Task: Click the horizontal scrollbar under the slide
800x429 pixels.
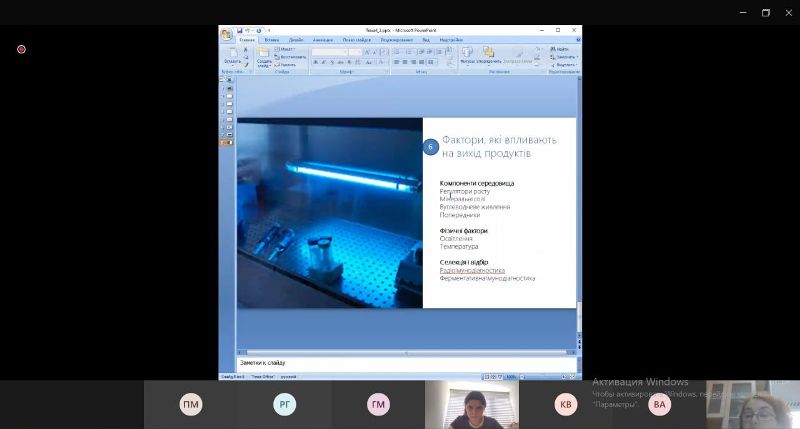Action: coord(407,352)
